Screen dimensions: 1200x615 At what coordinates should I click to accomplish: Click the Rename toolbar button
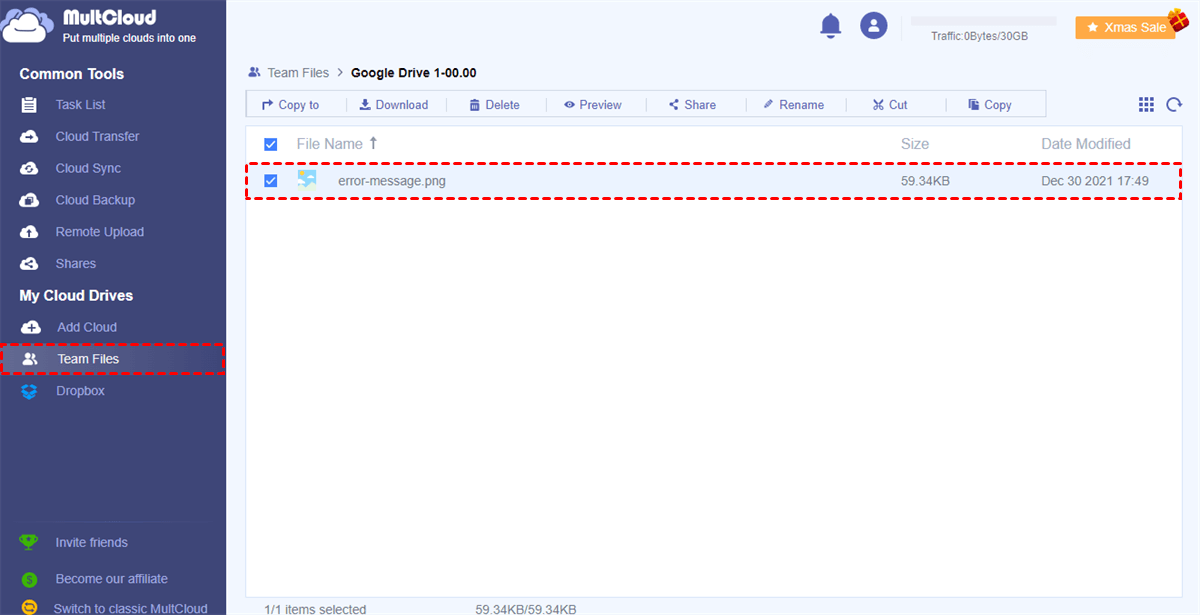(x=793, y=105)
